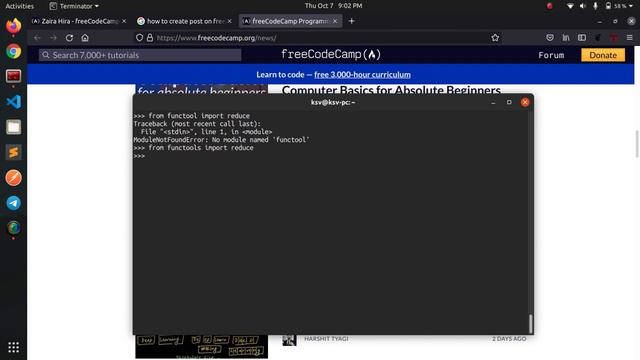Click the terminal window scrollbar handle
The width and height of the screenshot is (640, 360).
(530, 324)
